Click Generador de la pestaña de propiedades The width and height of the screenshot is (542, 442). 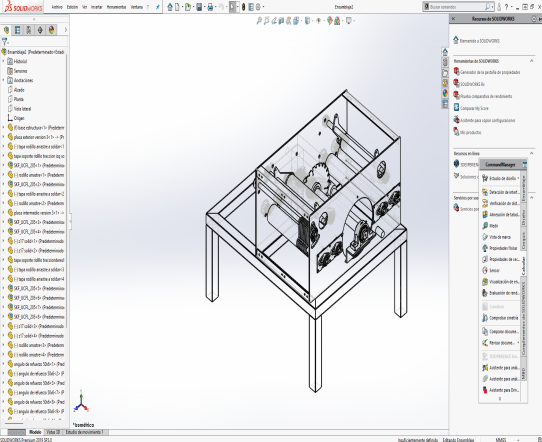point(490,72)
